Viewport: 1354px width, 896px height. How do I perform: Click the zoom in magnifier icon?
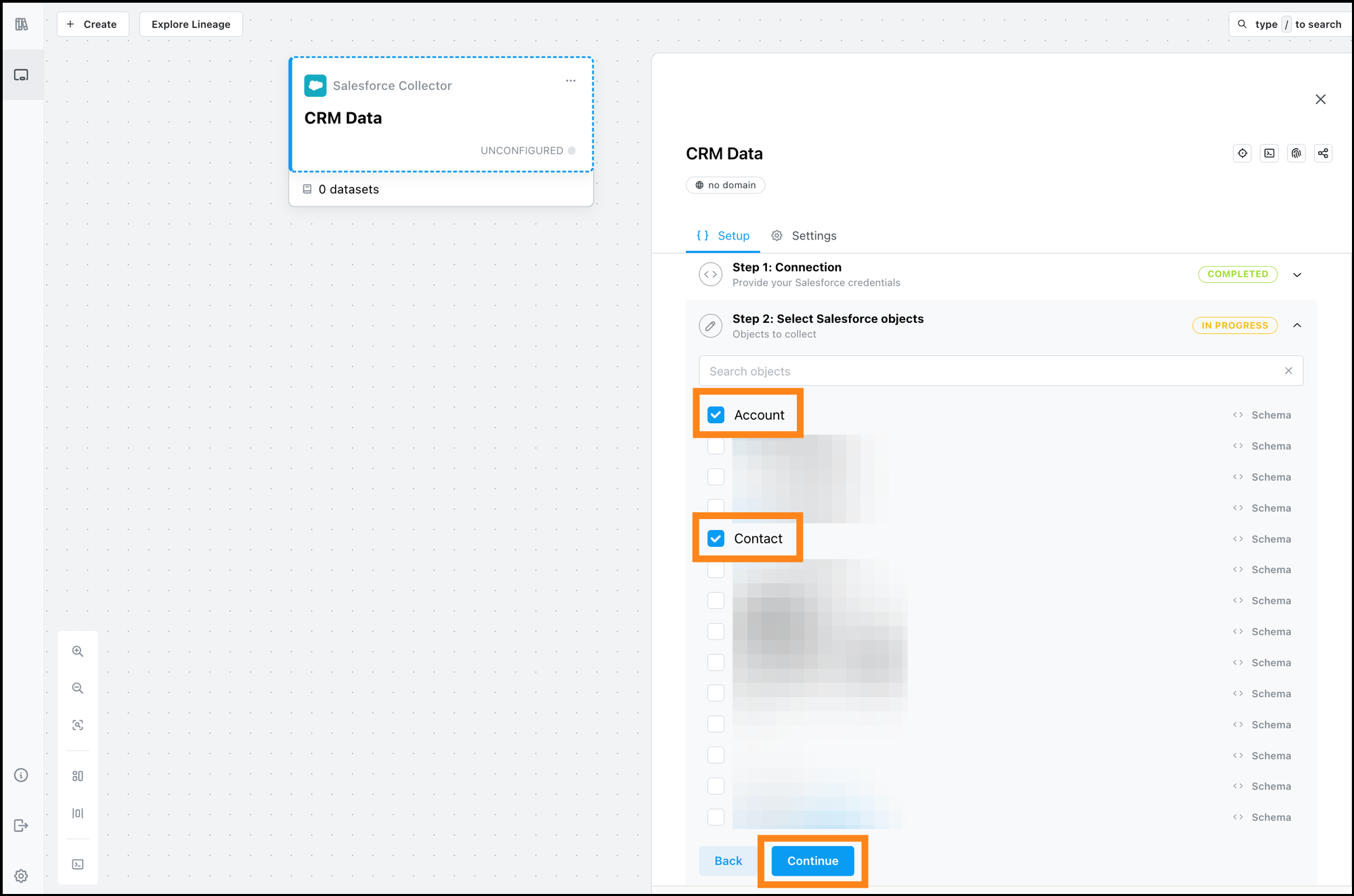(x=78, y=651)
